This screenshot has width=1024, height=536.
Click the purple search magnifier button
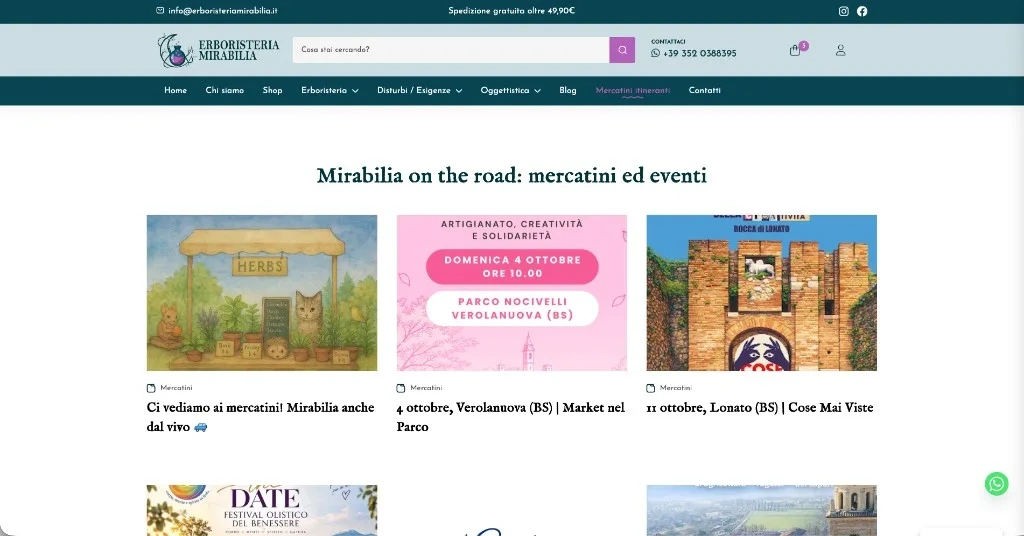[622, 50]
